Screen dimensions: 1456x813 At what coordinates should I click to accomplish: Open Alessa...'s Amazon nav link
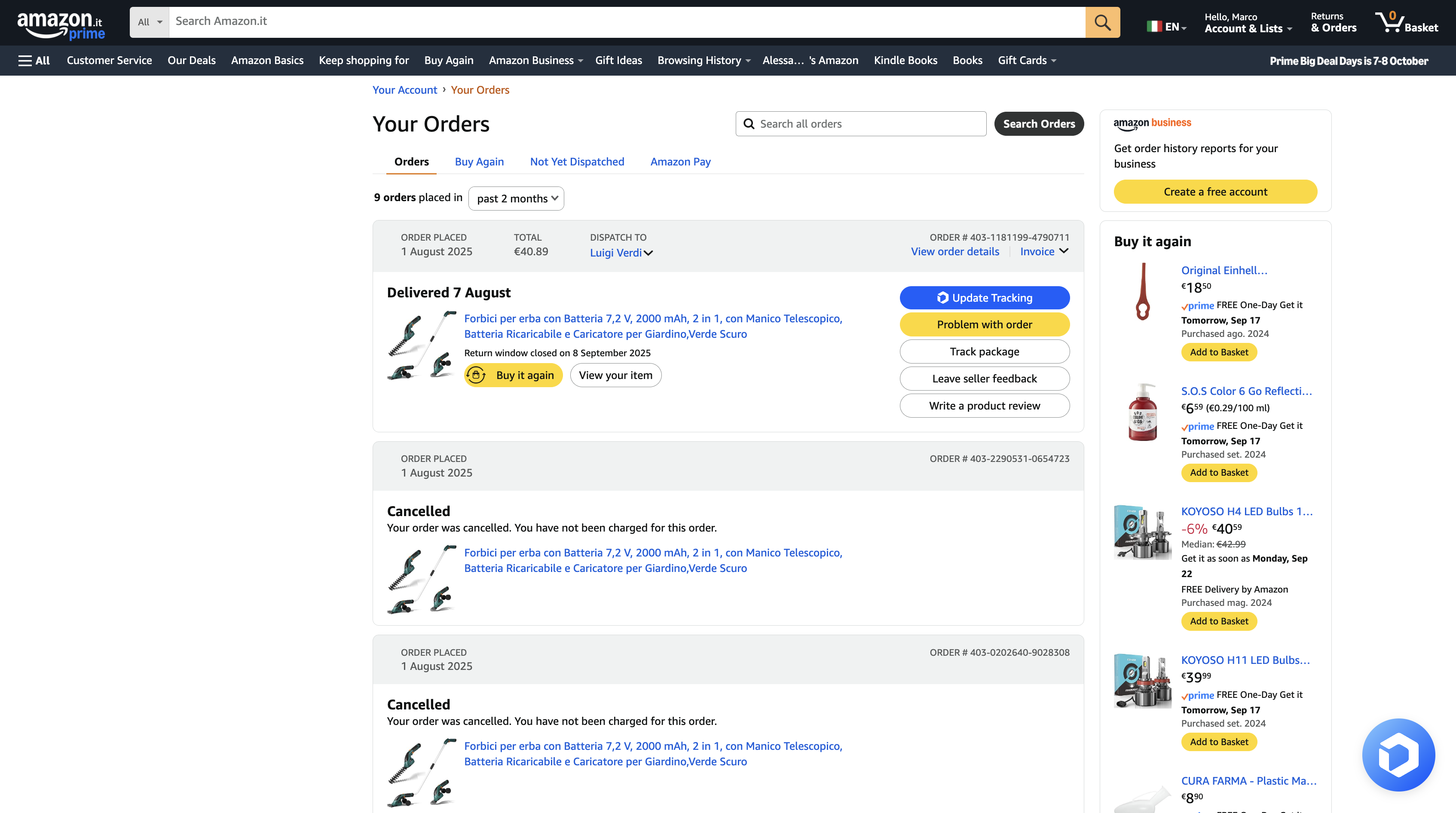tap(810, 61)
